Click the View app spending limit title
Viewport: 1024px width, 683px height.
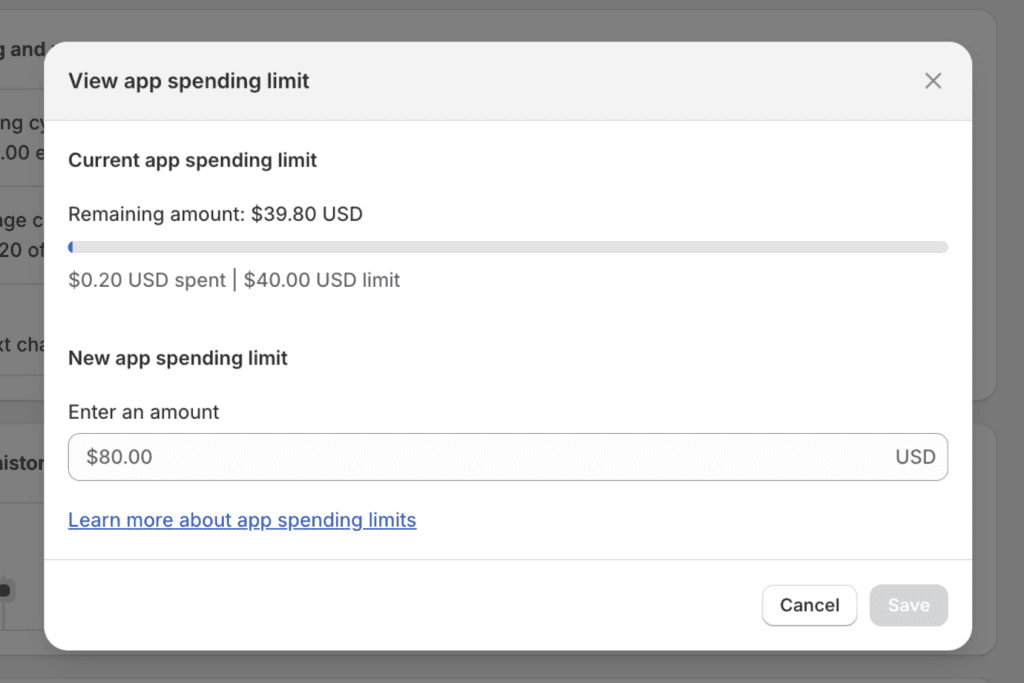click(189, 81)
